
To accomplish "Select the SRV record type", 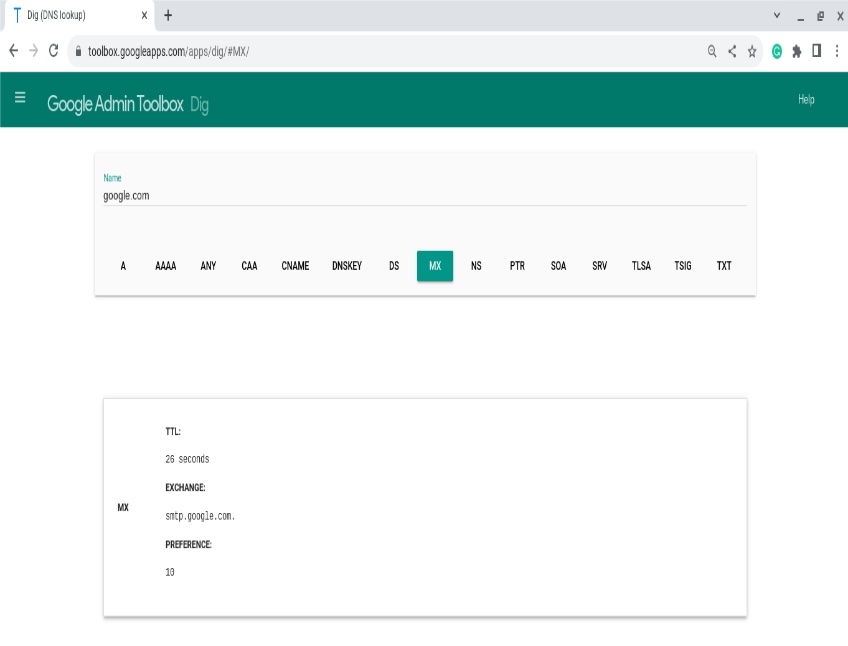I will [x=599, y=266].
